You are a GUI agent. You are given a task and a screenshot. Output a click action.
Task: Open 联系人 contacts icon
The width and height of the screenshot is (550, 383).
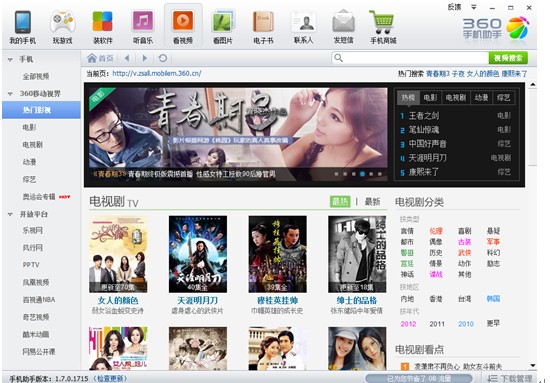pos(303,22)
